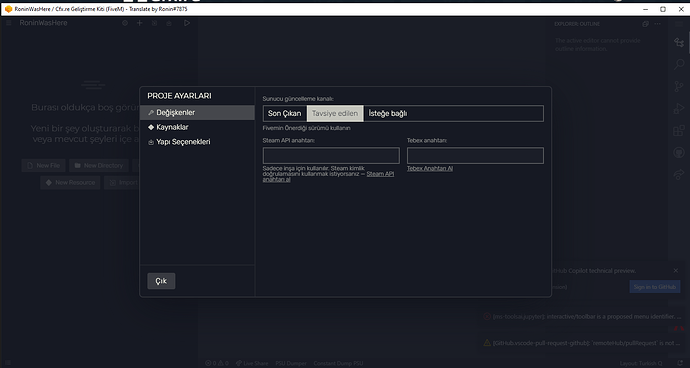Click Sign in to GitHub button
Viewport: 690px width, 368px height.
click(x=655, y=287)
